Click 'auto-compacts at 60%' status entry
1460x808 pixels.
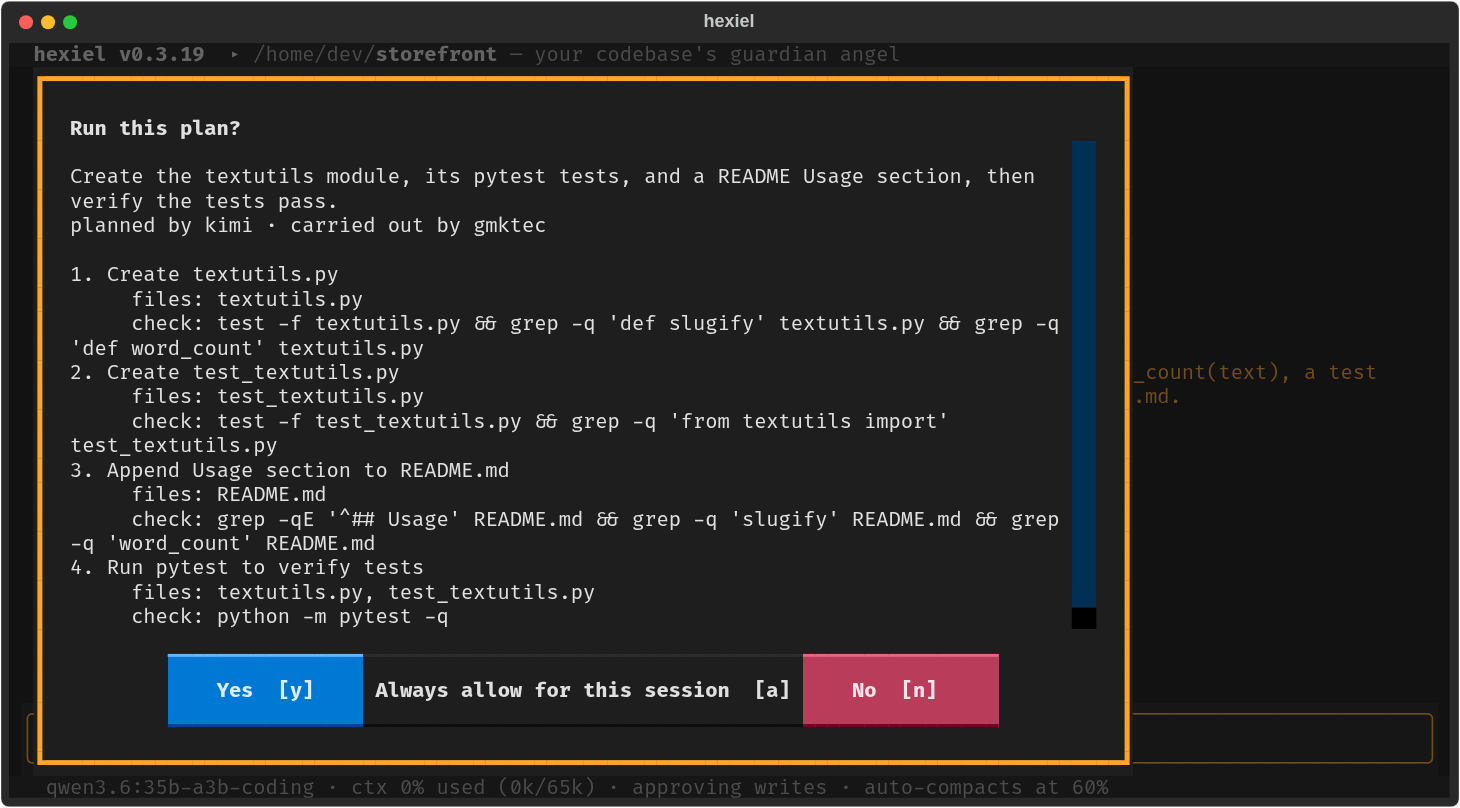[x=986, y=788]
